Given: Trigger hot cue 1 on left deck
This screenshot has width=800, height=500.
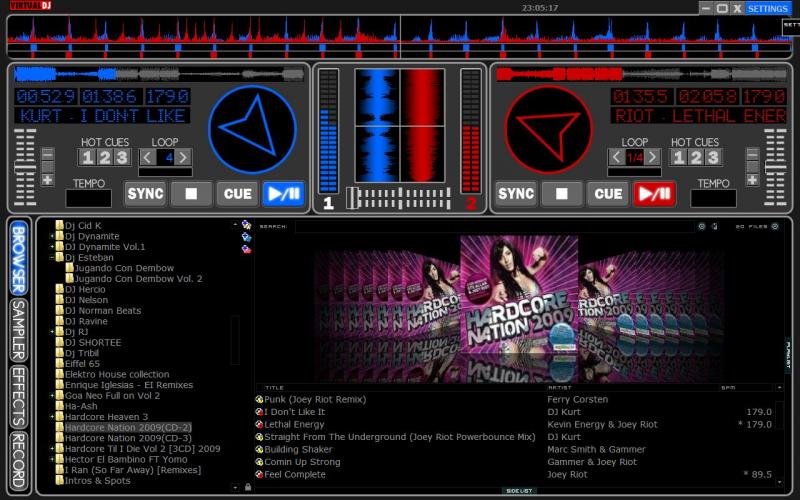Looking at the screenshot, I should tap(87, 157).
